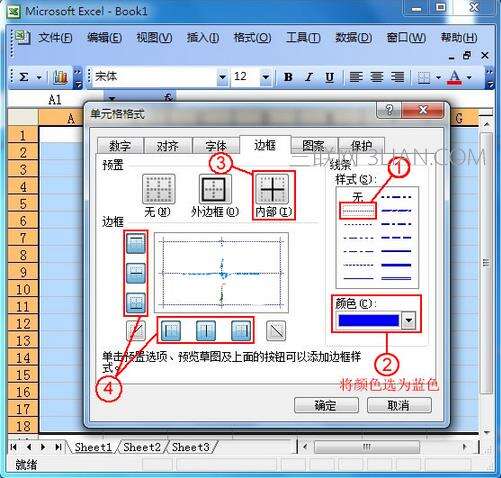Switch to the 保护 tab
The height and width of the screenshot is (478, 501).
click(361, 146)
